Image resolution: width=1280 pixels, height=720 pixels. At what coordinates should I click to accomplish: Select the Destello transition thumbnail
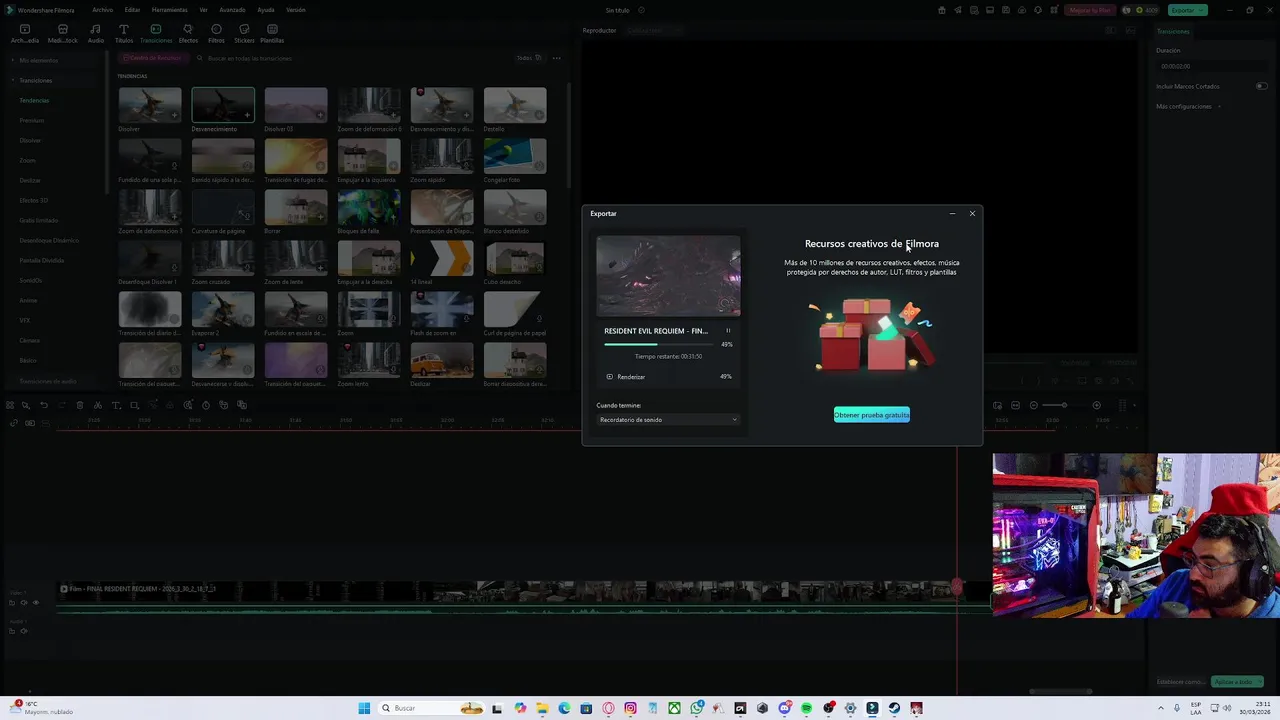(515, 105)
